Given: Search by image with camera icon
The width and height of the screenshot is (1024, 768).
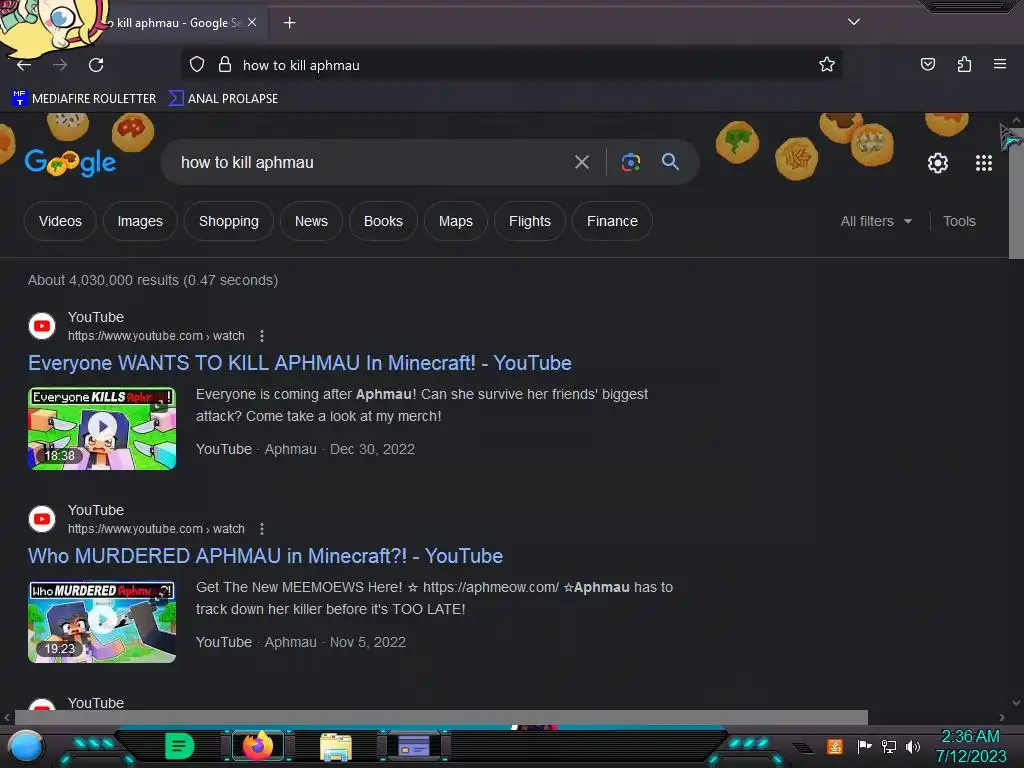Looking at the screenshot, I should [x=630, y=162].
